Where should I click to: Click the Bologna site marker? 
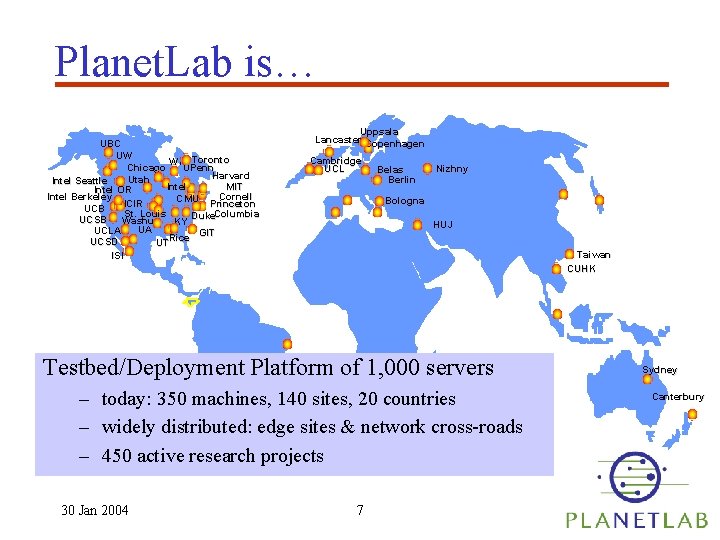pos(379,201)
